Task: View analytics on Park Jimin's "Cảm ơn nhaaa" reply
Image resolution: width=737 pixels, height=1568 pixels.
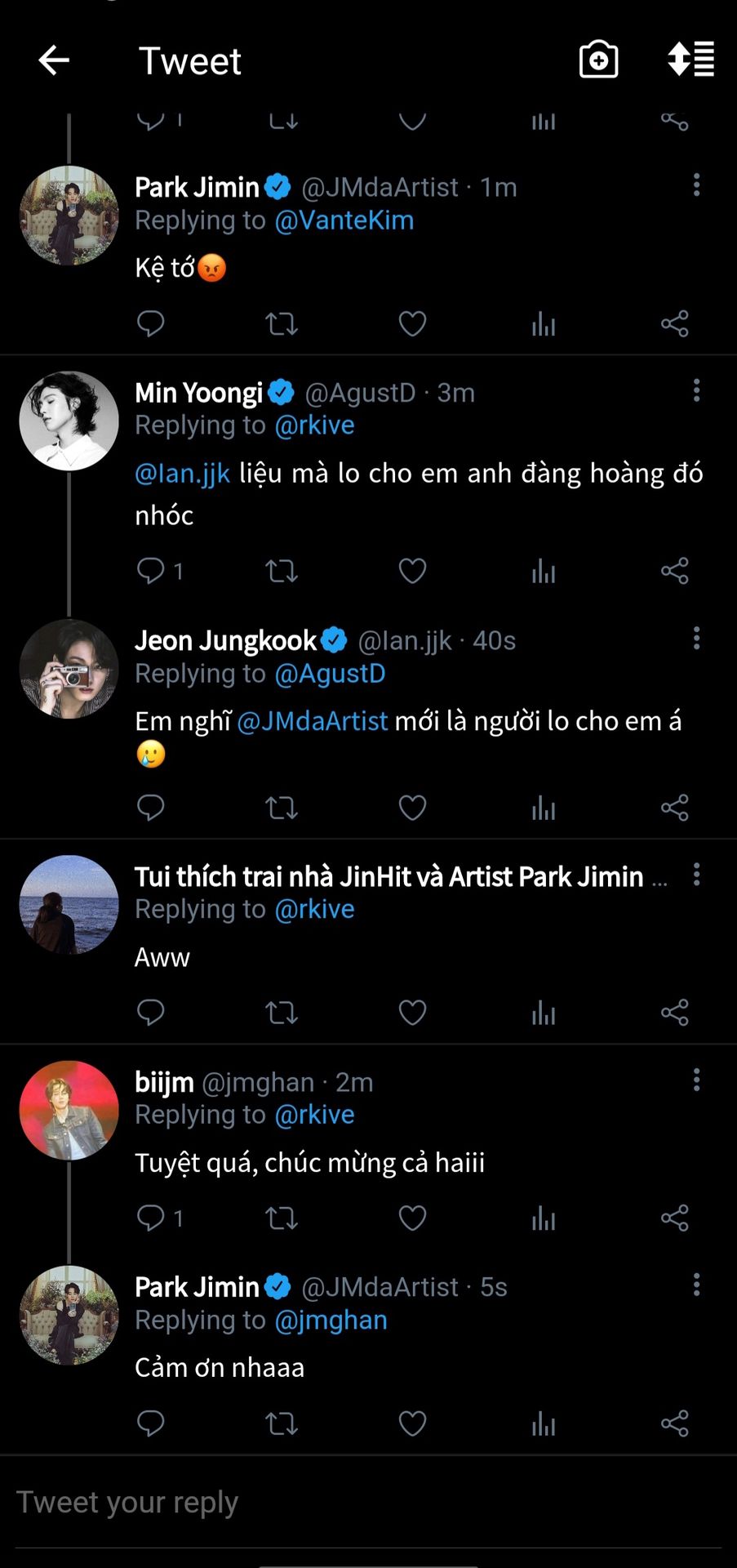Action: [544, 1423]
